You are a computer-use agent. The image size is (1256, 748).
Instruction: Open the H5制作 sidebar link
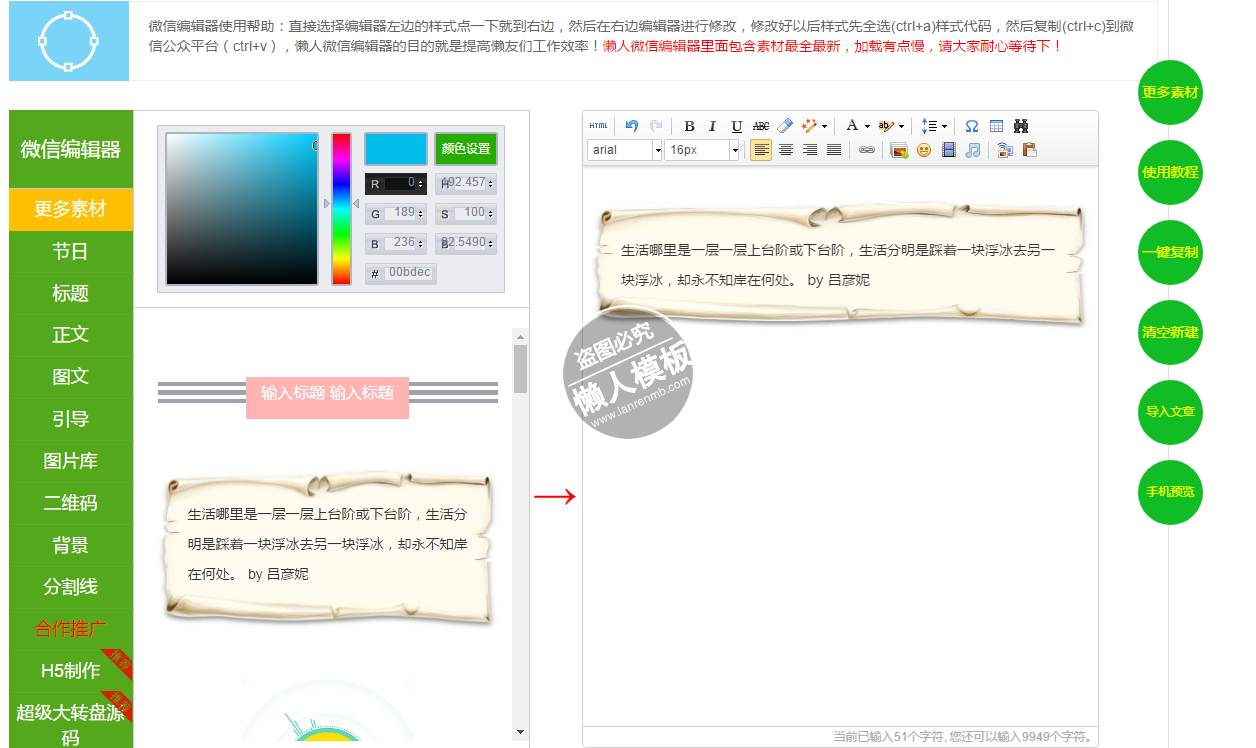[x=71, y=671]
